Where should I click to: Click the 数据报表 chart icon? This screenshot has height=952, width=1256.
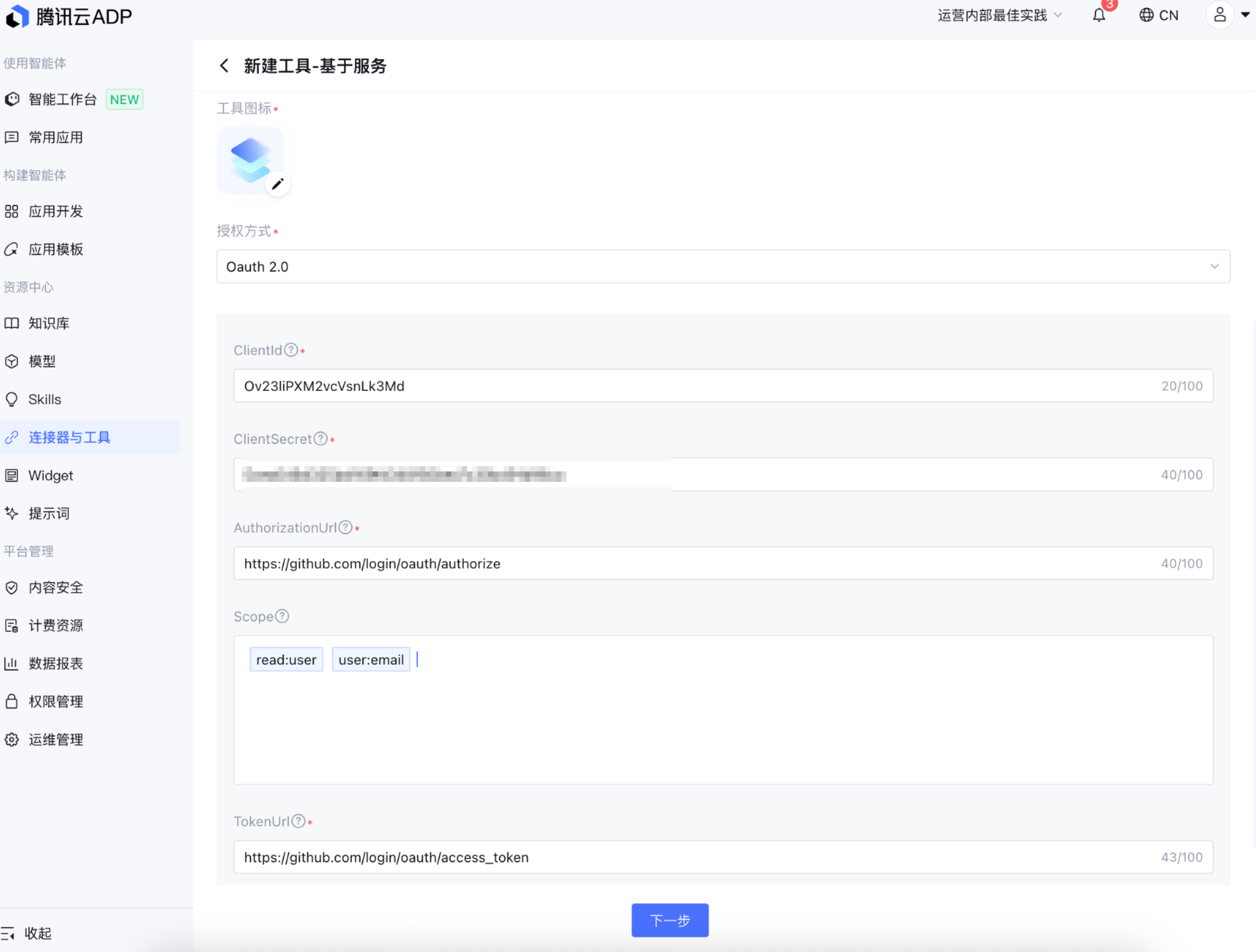[12, 664]
